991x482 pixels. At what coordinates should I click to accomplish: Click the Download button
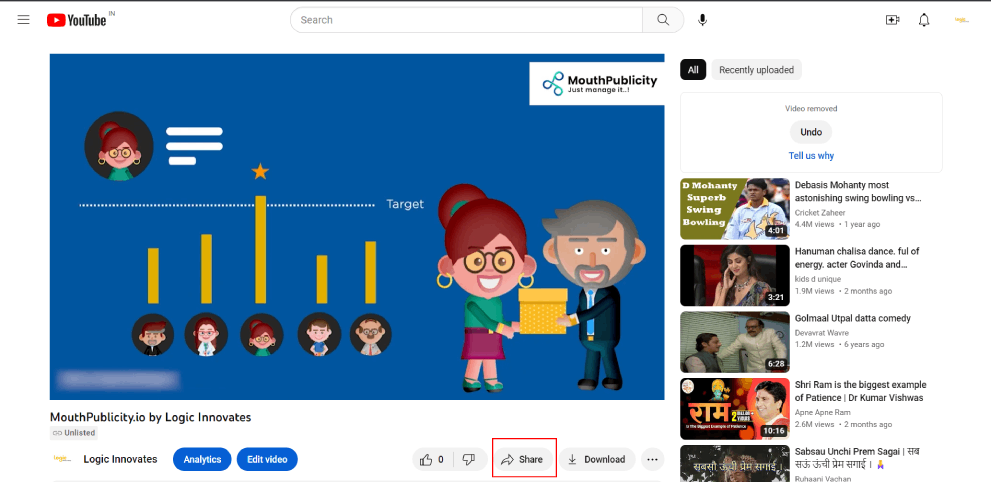pos(597,460)
